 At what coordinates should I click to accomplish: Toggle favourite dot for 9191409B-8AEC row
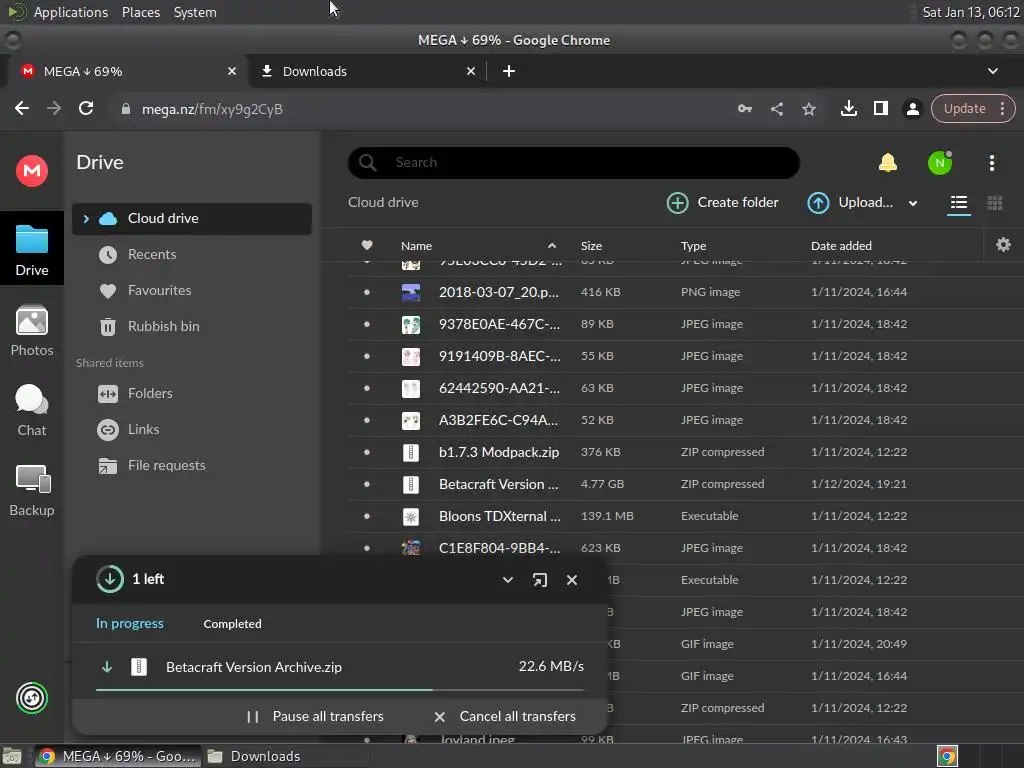(x=366, y=356)
